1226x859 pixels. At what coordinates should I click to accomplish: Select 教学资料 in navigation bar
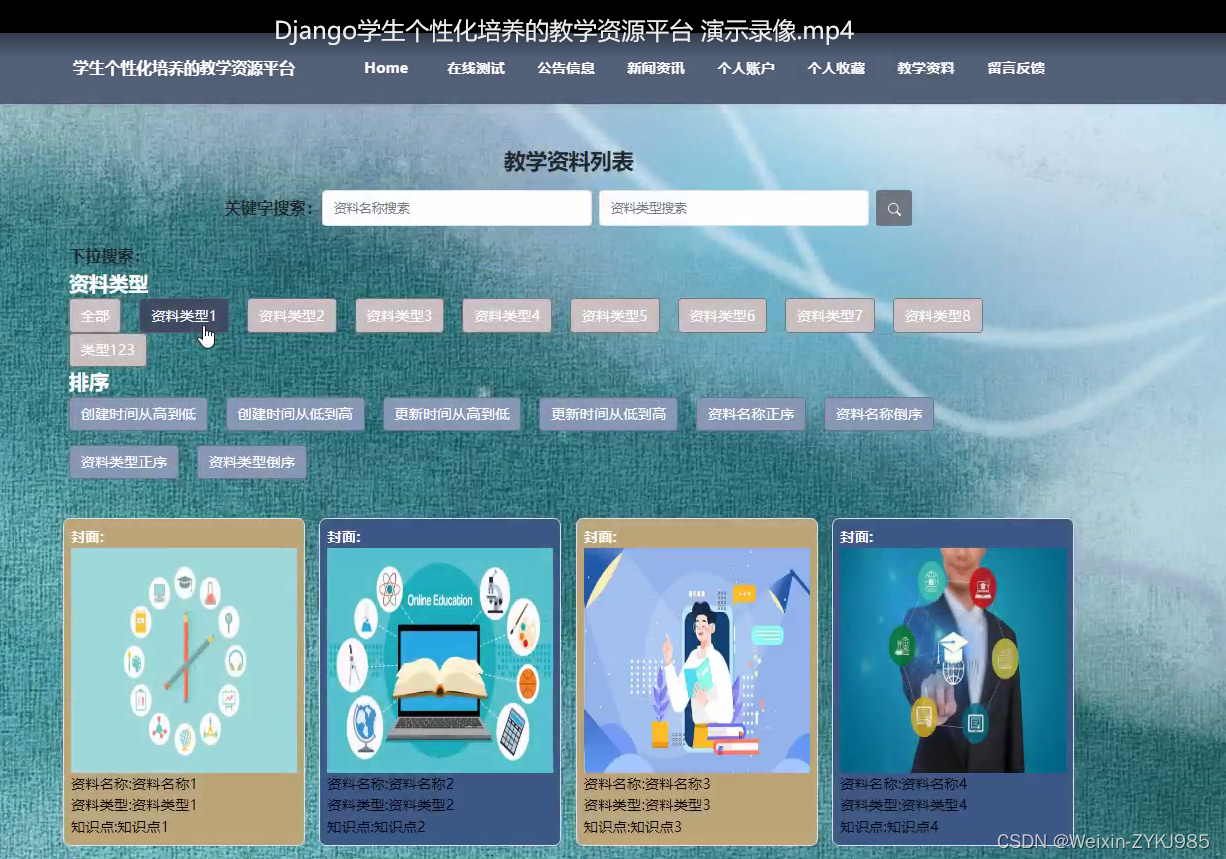pyautogui.click(x=926, y=68)
